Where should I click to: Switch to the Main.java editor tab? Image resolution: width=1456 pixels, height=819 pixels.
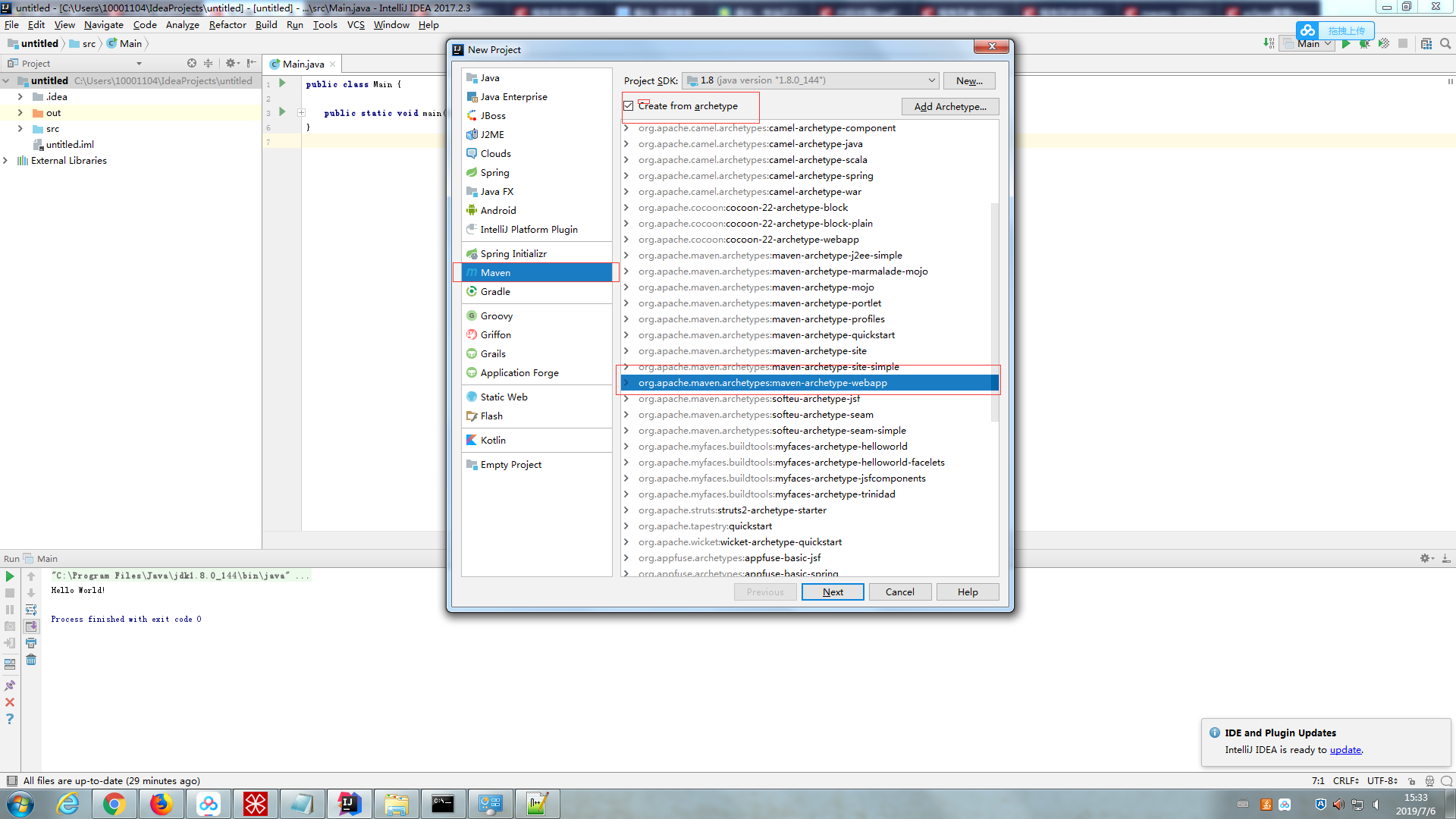pyautogui.click(x=303, y=64)
